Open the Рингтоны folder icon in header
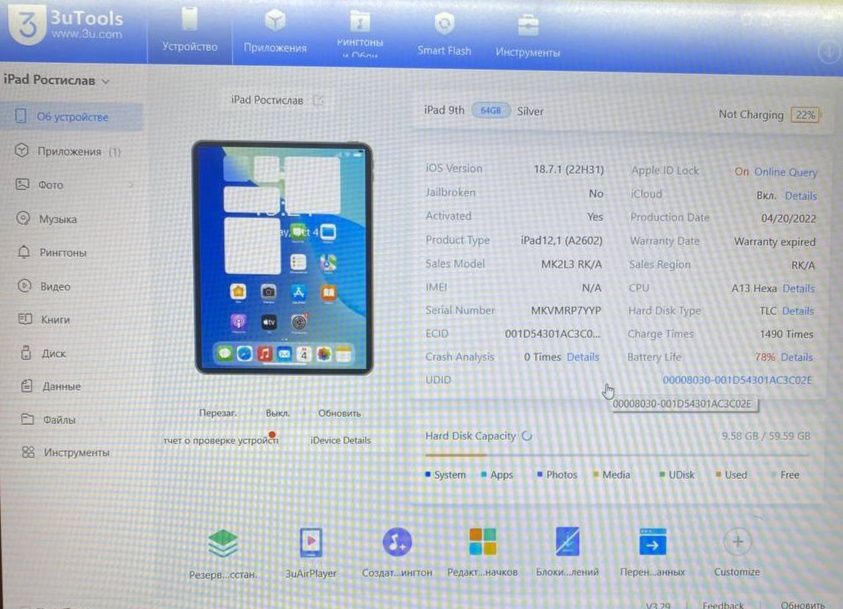 pyautogui.click(x=360, y=22)
